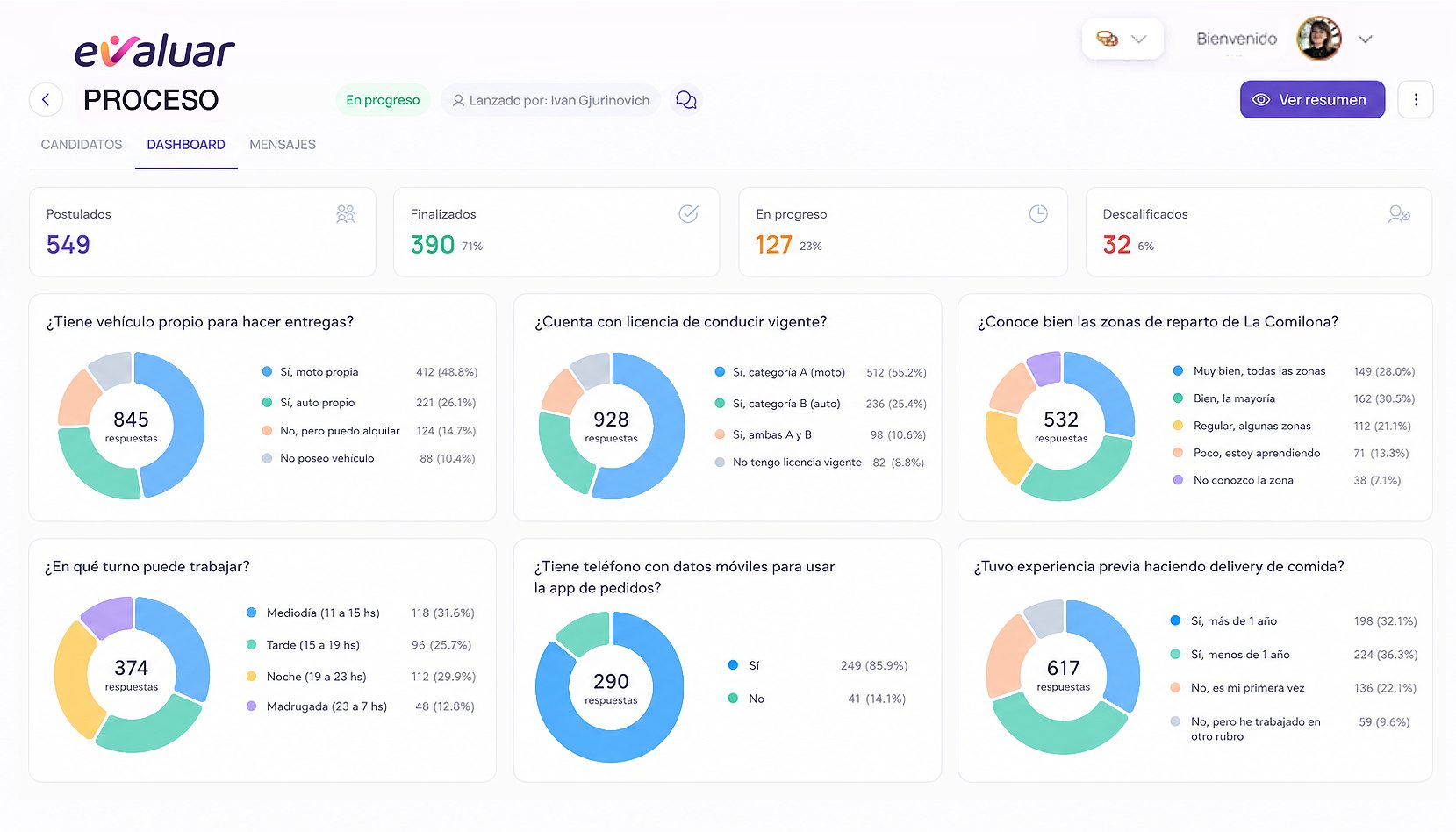Click the yellow dot for Regular, algunas zonas
This screenshot has width=1456, height=832.
tap(1178, 425)
